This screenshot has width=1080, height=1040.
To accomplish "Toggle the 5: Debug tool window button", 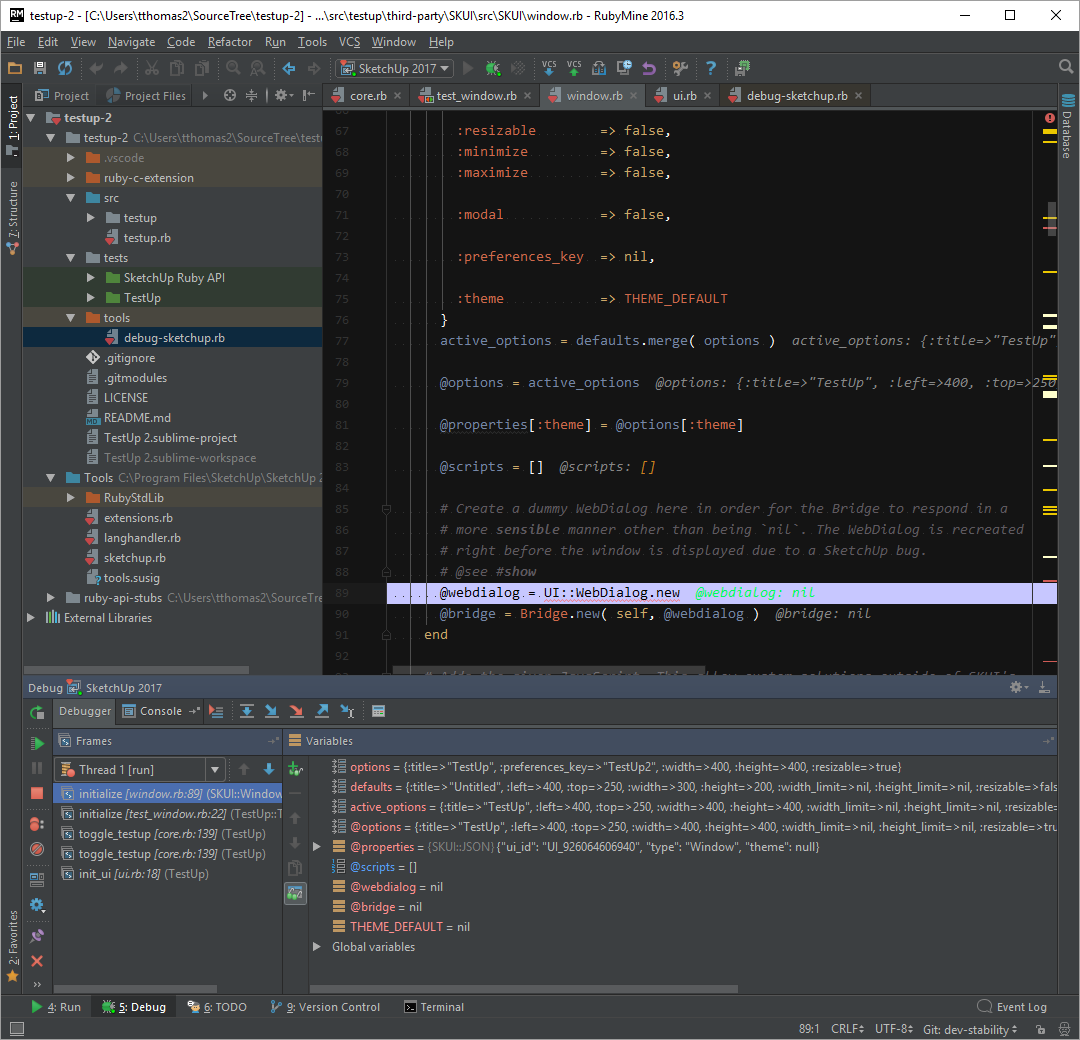I will [134, 1007].
